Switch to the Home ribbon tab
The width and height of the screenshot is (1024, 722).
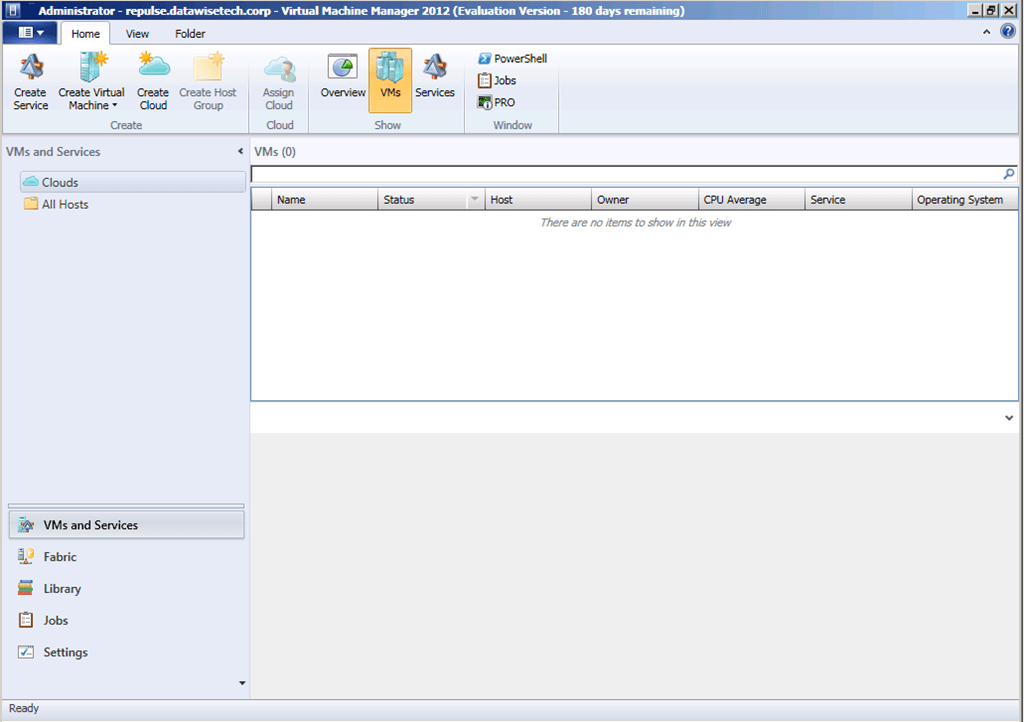86,33
